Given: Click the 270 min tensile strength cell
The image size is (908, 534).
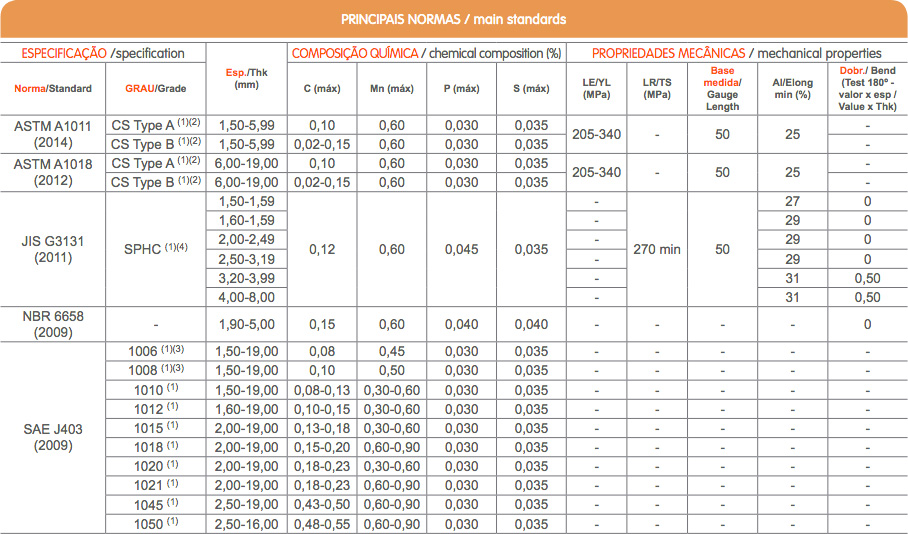Looking at the screenshot, I should pos(657,249).
